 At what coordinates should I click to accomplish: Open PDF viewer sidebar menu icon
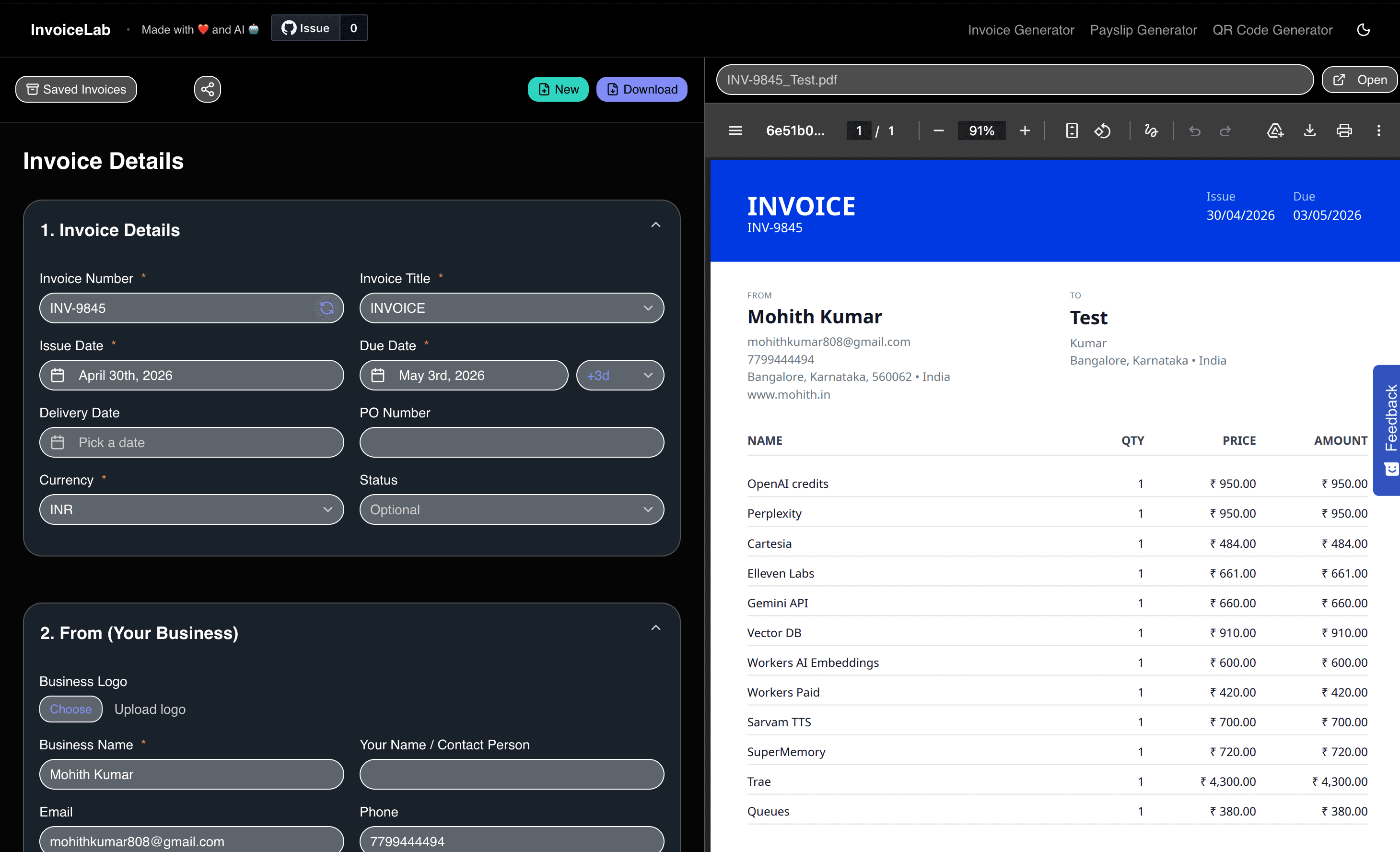pos(735,131)
